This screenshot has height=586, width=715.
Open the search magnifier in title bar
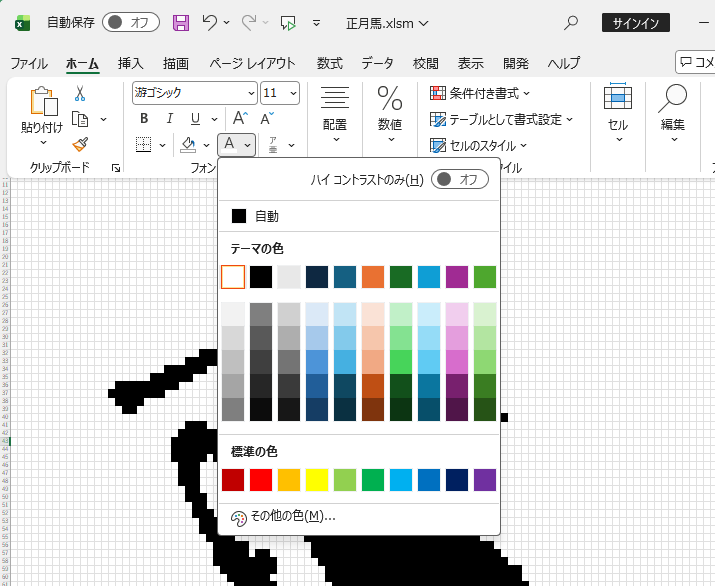point(572,22)
